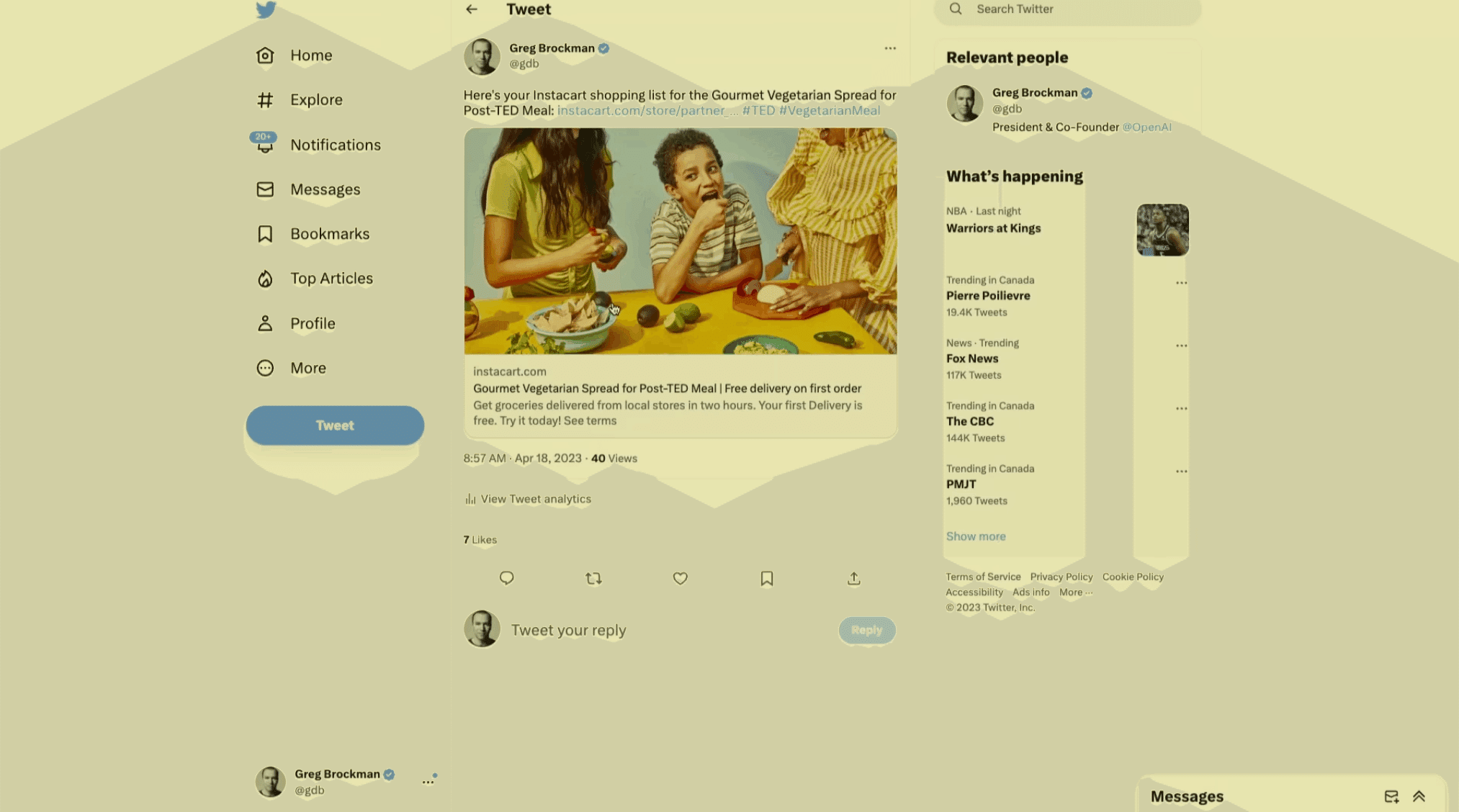Open options for Pierre Poilievre trend
1459x812 pixels.
click(1181, 283)
